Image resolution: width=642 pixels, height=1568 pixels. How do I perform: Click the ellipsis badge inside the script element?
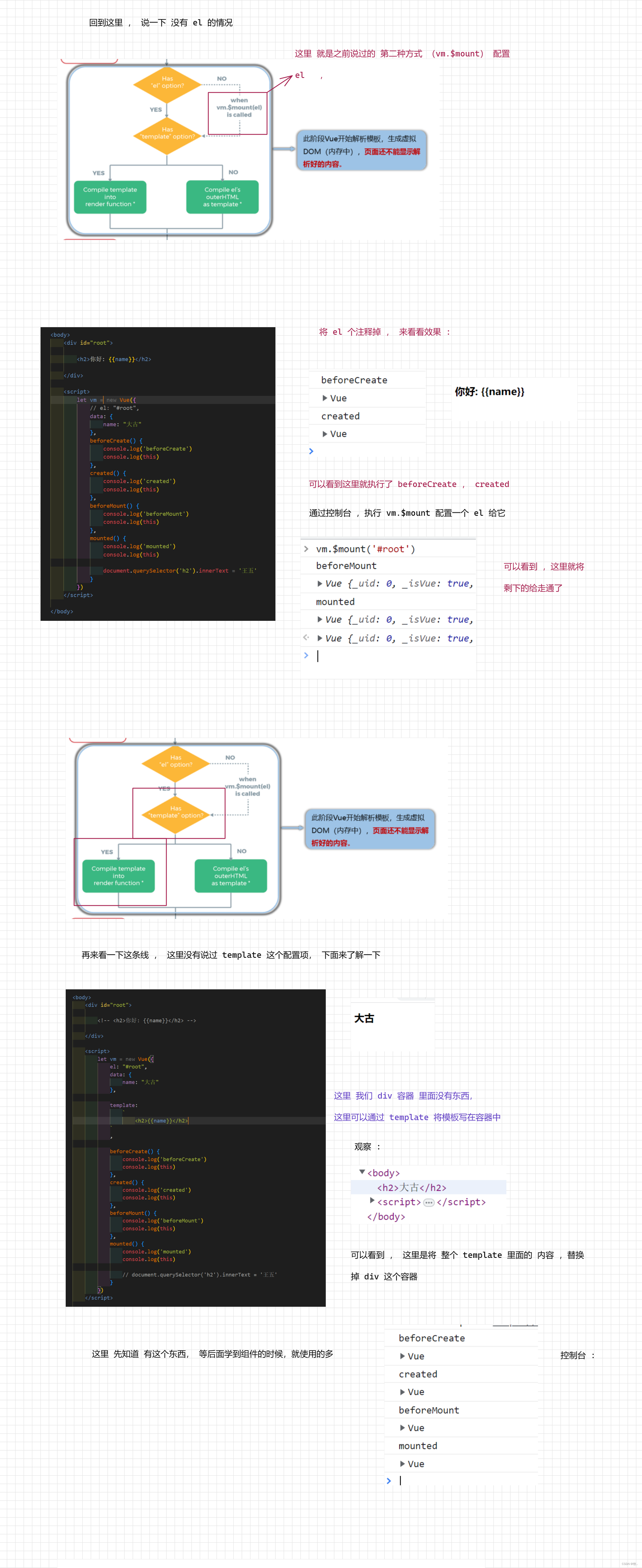pos(429,1202)
